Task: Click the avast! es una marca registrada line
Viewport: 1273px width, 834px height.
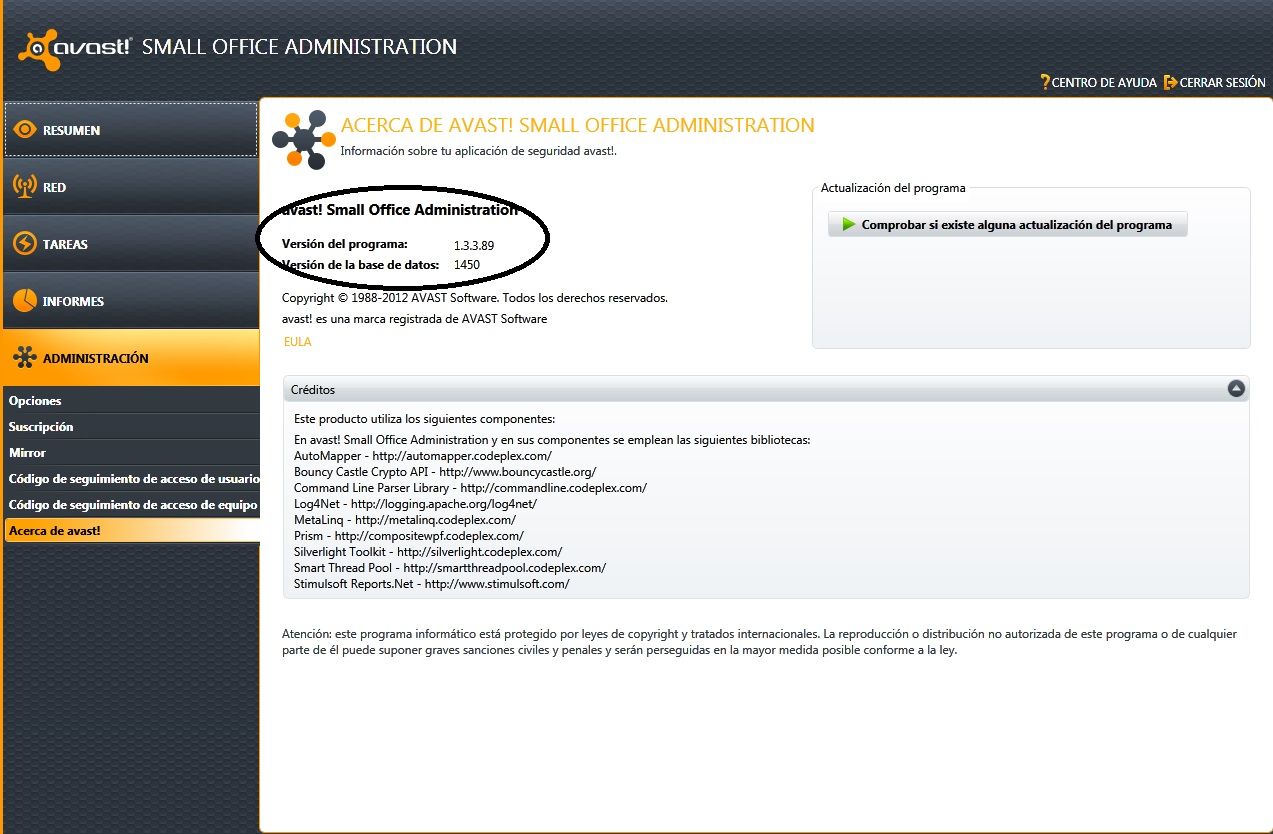Action: point(415,319)
